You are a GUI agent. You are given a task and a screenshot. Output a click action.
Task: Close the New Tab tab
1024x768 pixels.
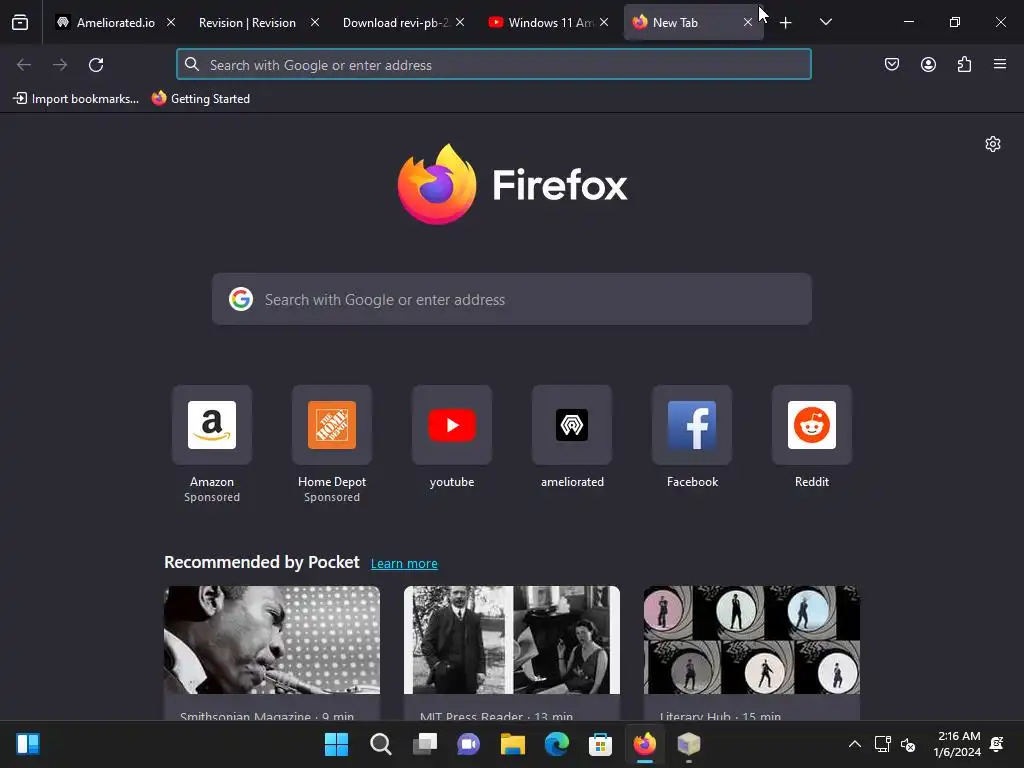pyautogui.click(x=748, y=22)
